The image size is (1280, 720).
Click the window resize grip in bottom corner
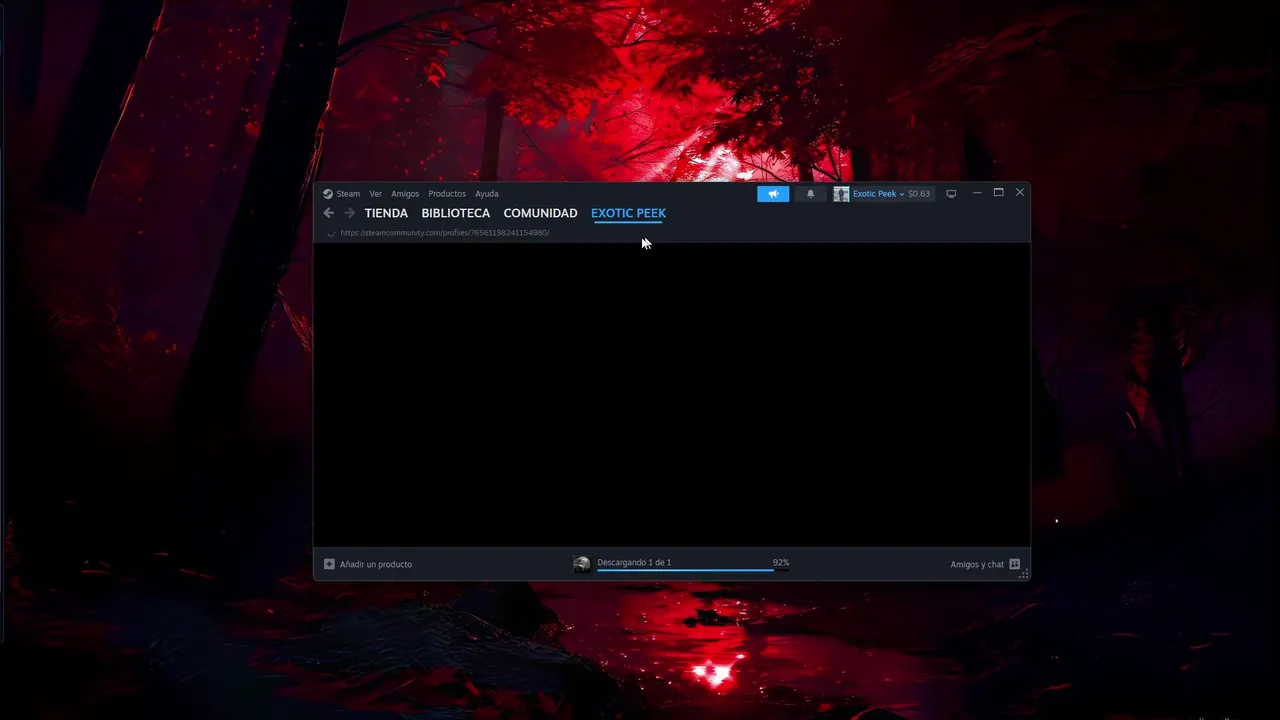click(x=1024, y=575)
